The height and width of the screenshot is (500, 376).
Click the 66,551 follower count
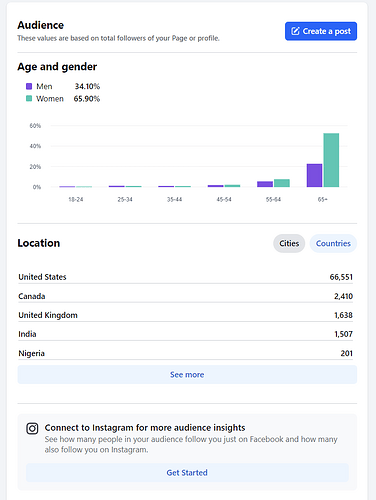coord(341,277)
